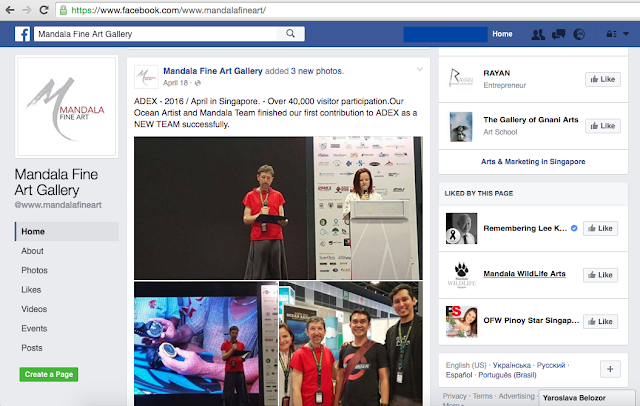Open Yaroslava Belozor chat tab

click(x=587, y=397)
